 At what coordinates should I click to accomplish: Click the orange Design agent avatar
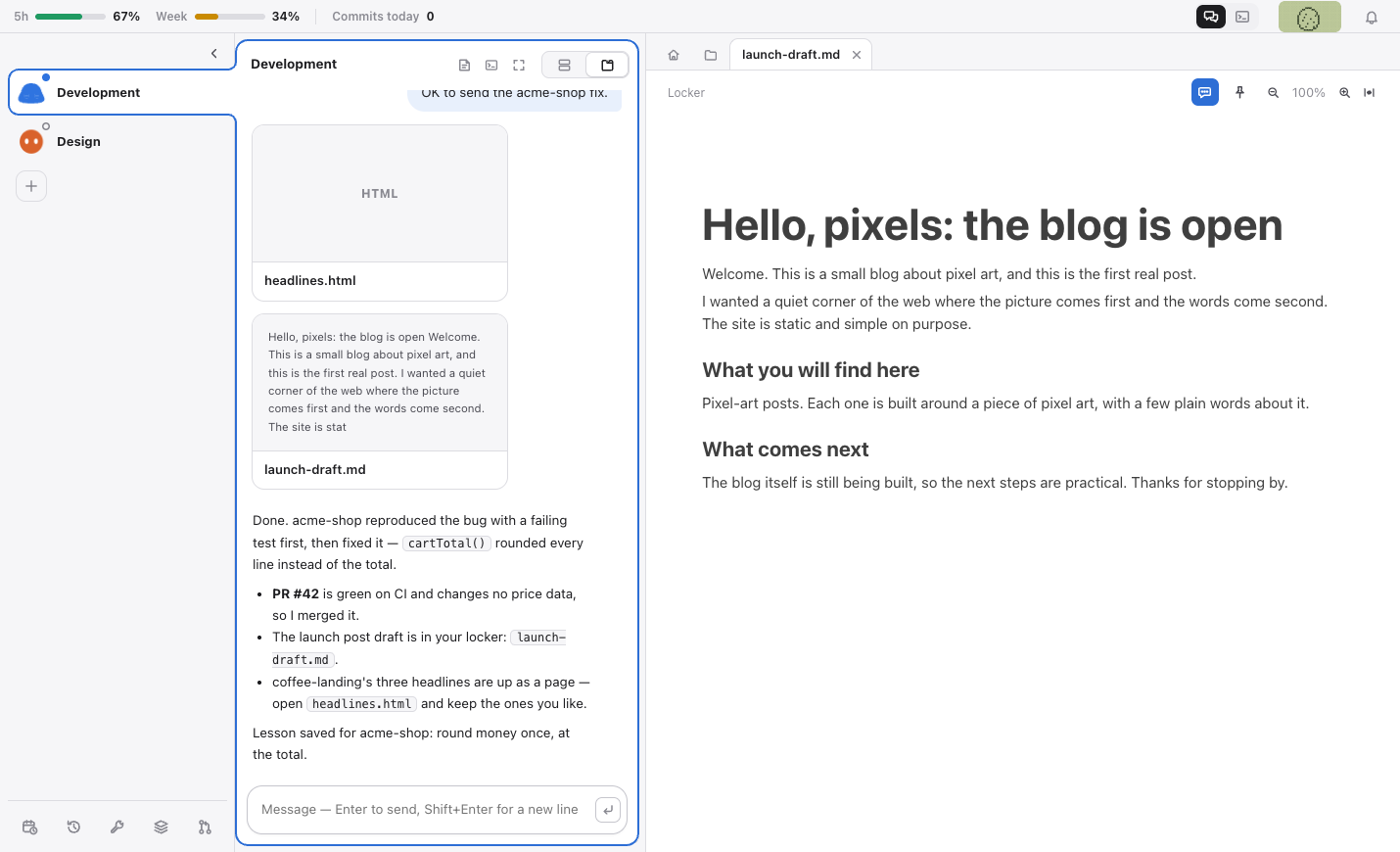[x=31, y=142]
